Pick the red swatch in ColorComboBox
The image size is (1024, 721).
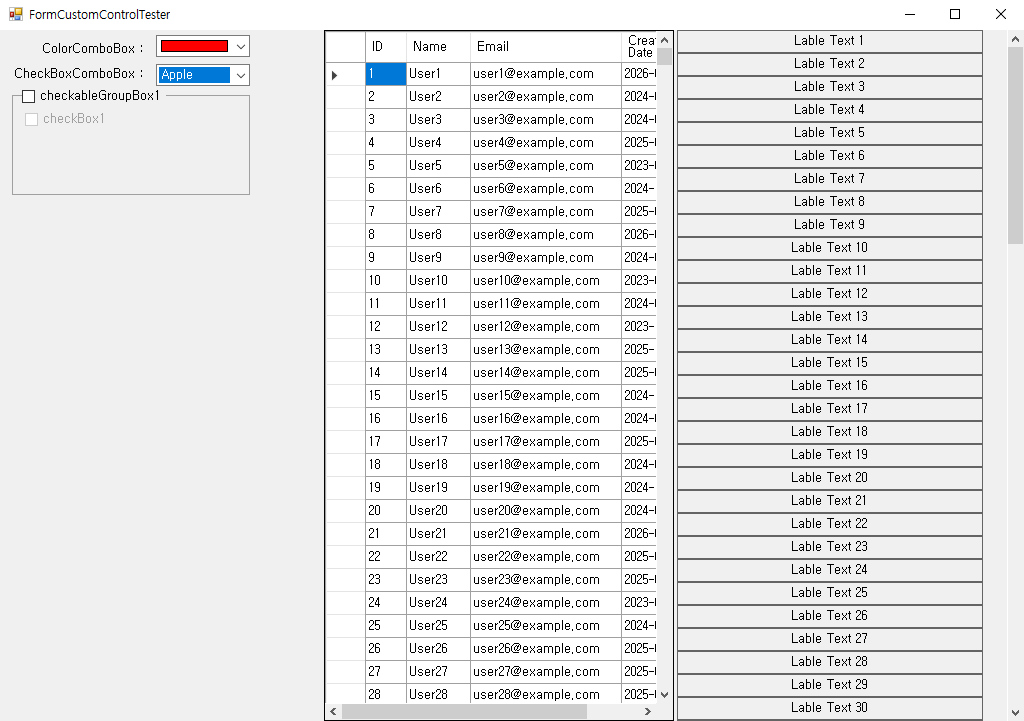click(x=195, y=46)
